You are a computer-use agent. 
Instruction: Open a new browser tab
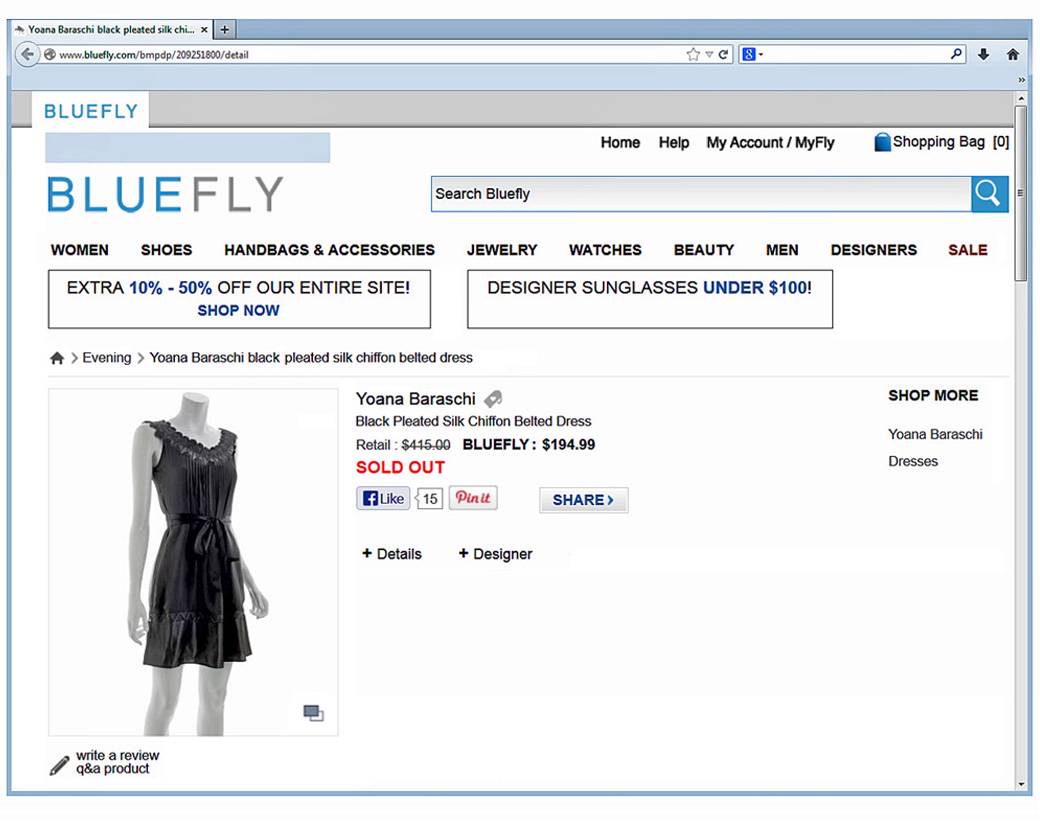coord(225,29)
